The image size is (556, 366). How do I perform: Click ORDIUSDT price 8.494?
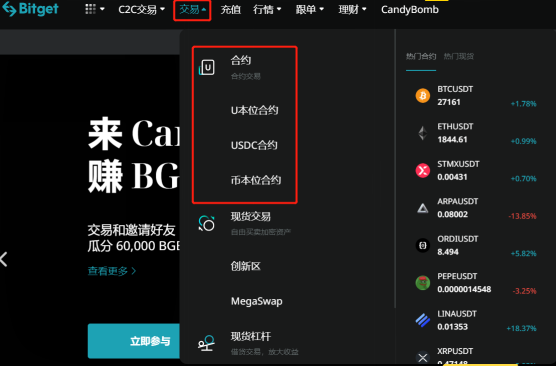coord(448,252)
